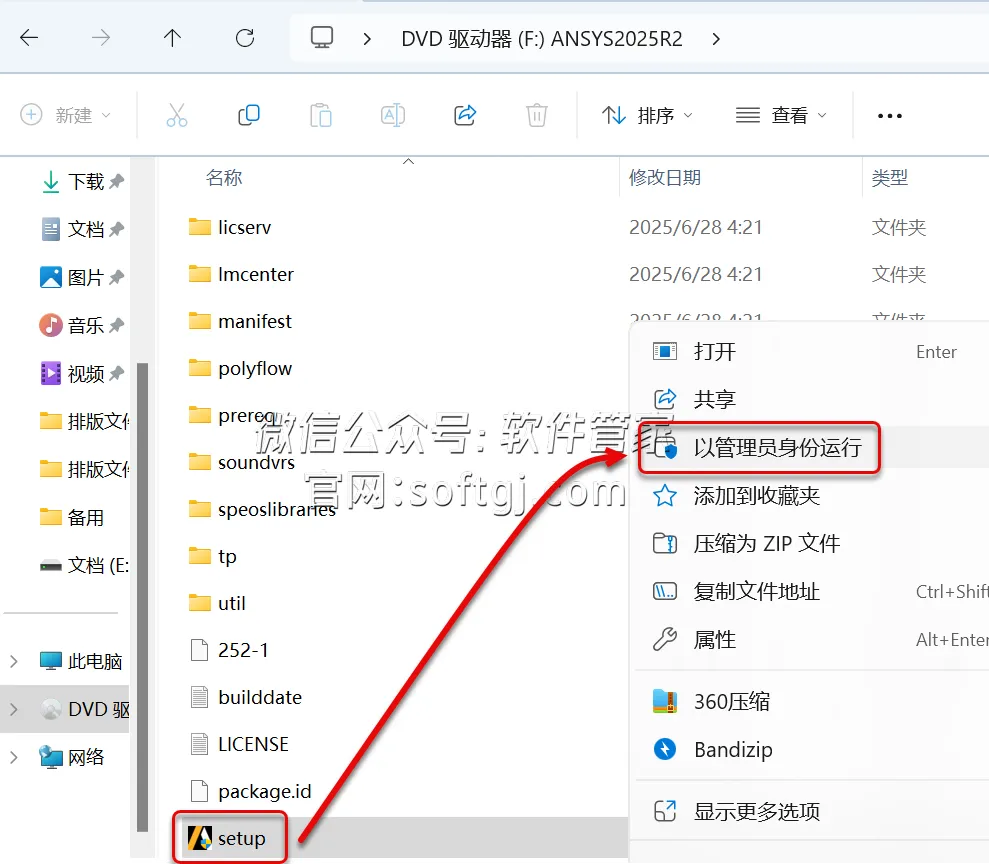Select the soundvrs folder
This screenshot has height=864, width=989.
tap(242, 462)
